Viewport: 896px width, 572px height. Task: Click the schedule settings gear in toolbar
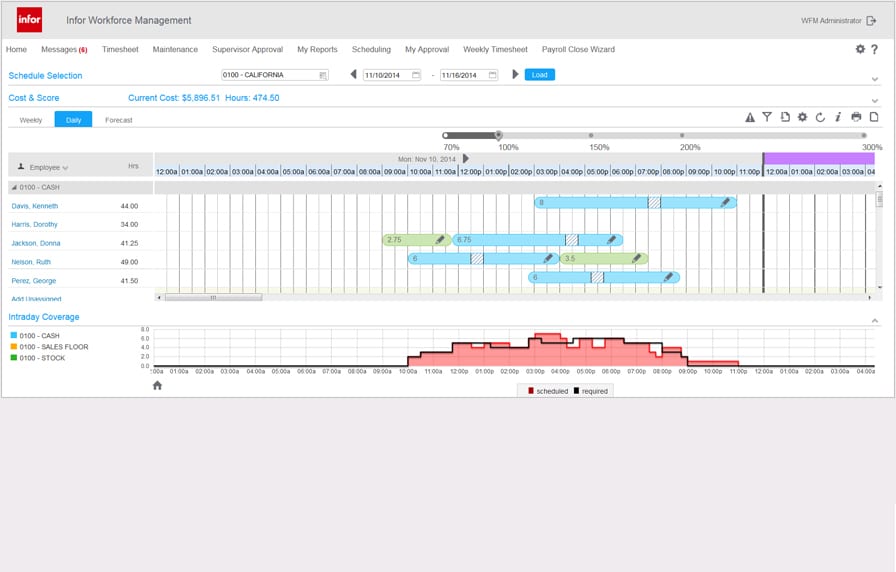[x=802, y=118]
